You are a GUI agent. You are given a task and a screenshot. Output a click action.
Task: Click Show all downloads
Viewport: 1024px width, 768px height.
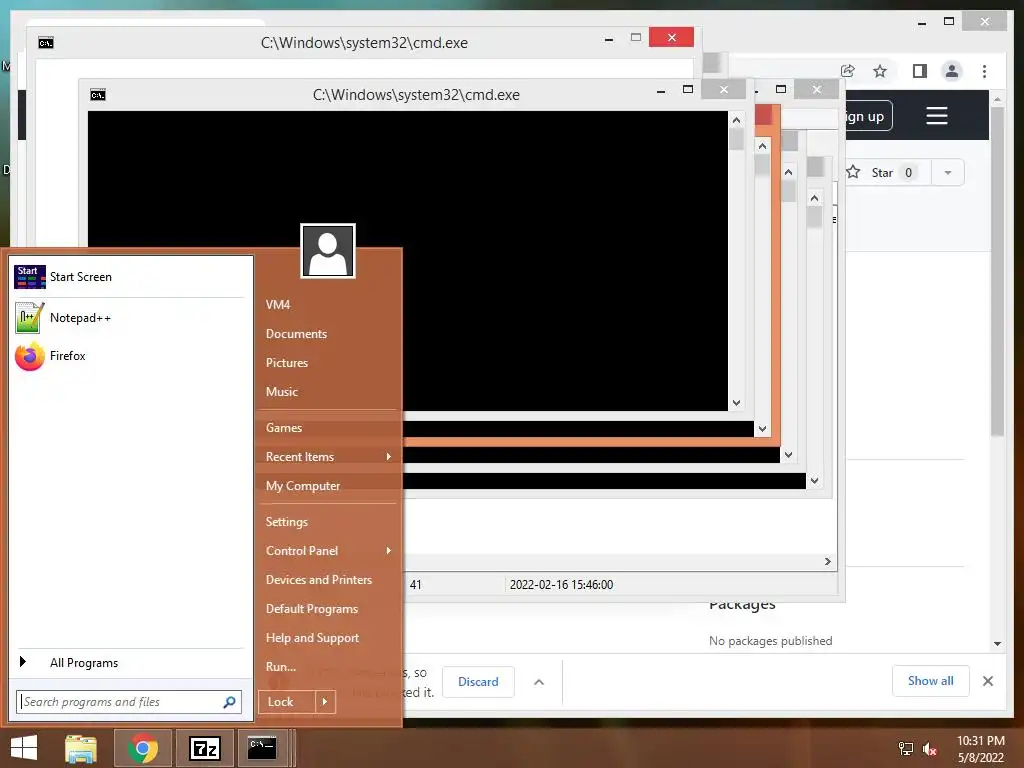point(930,681)
